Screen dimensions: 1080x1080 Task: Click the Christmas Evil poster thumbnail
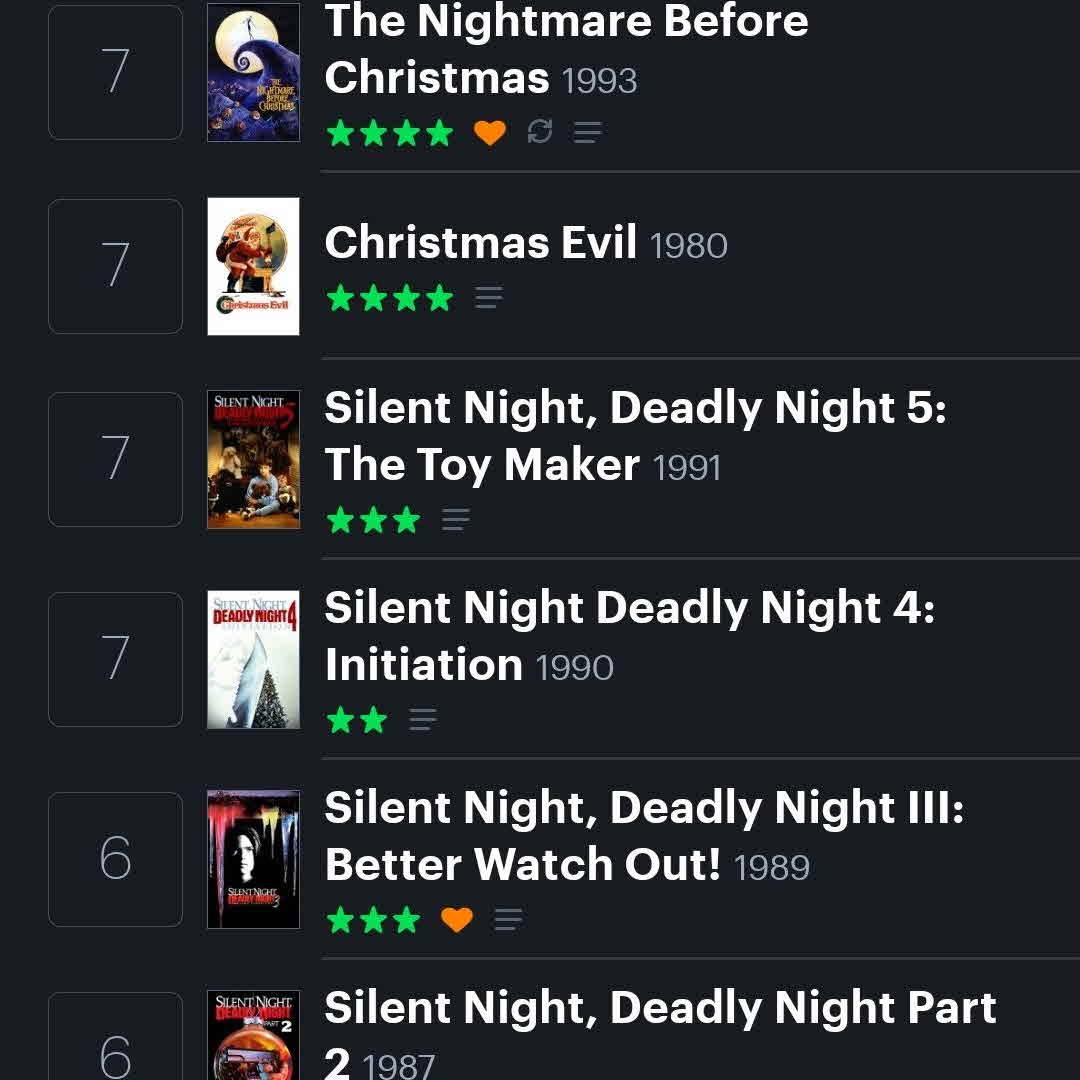pyautogui.click(x=253, y=267)
